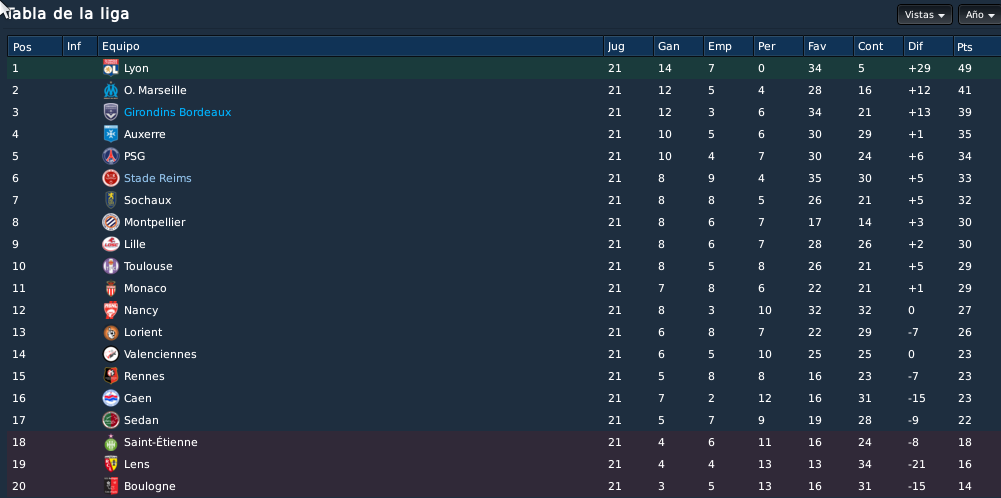1001x498 pixels.
Task: Expand the Año dropdown menu
Action: [x=980, y=15]
